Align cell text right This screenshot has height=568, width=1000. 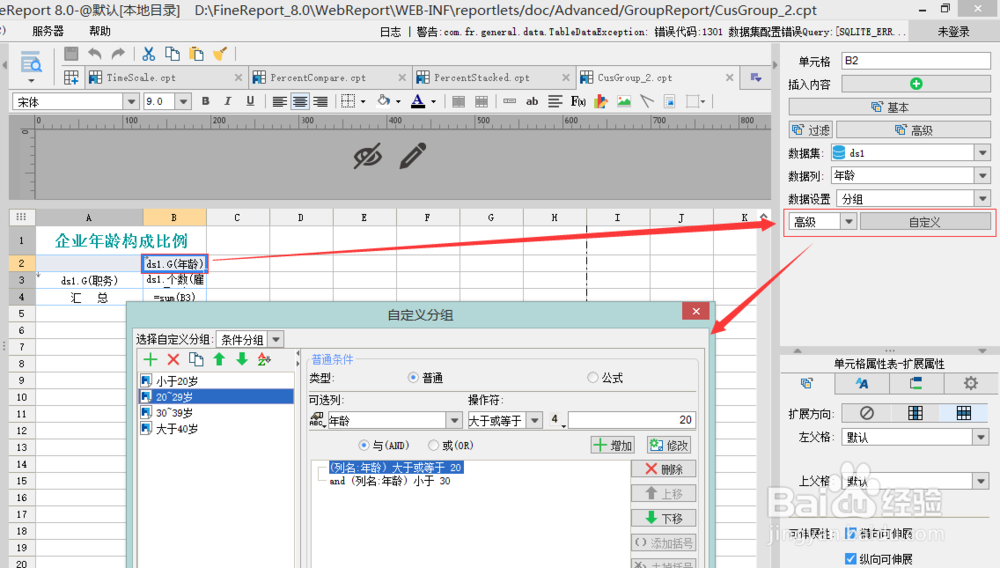pos(321,101)
